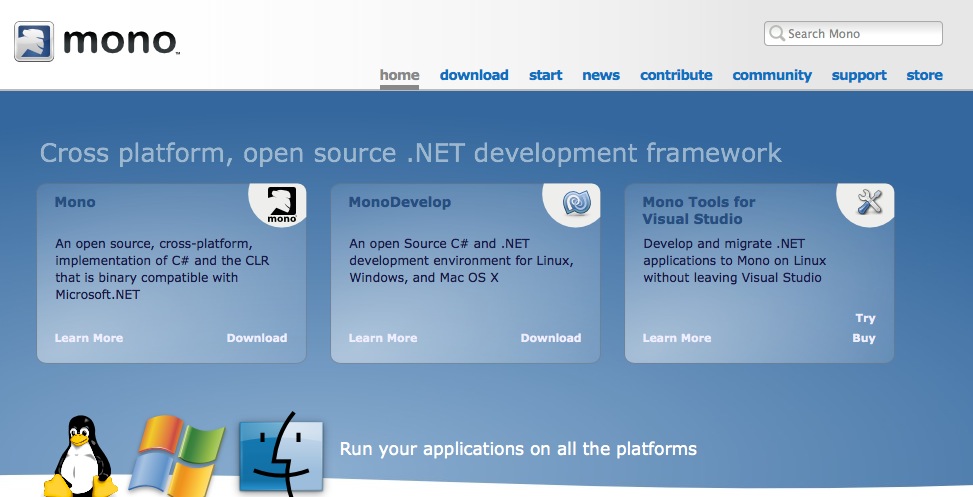973x497 pixels.
Task: Click the MonoDevelop swirl icon
Action: point(576,203)
